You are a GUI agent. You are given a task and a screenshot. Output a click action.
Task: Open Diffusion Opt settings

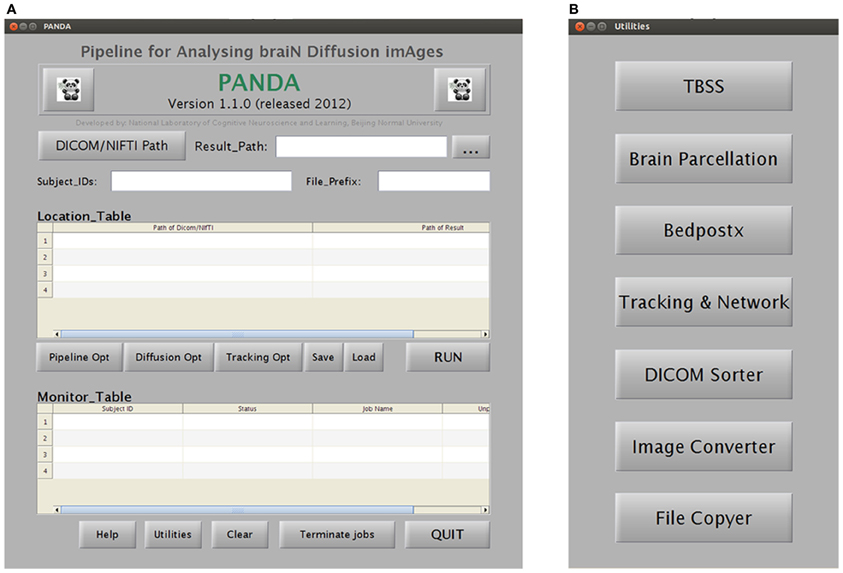coord(168,357)
